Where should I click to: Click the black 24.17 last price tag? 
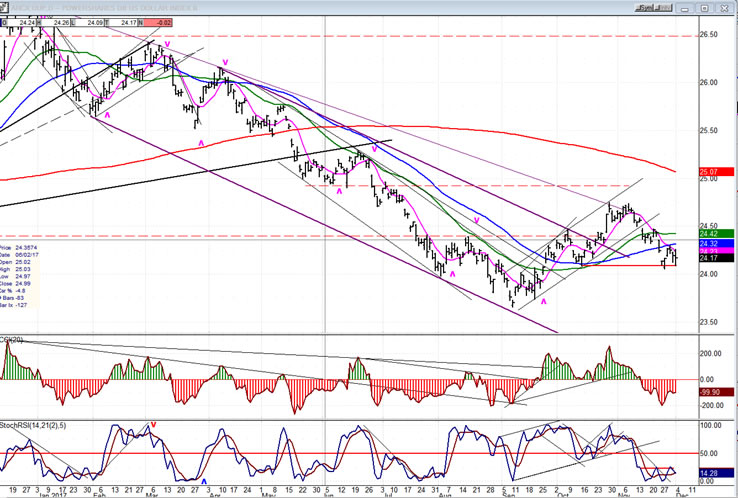[x=709, y=264]
